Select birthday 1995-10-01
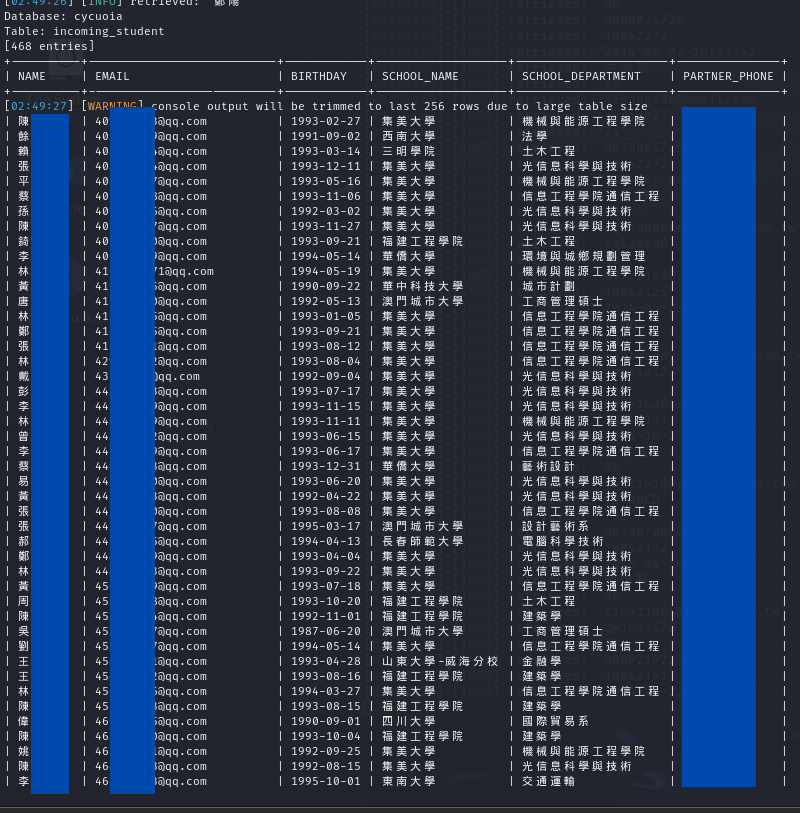This screenshot has height=813, width=800. click(326, 781)
